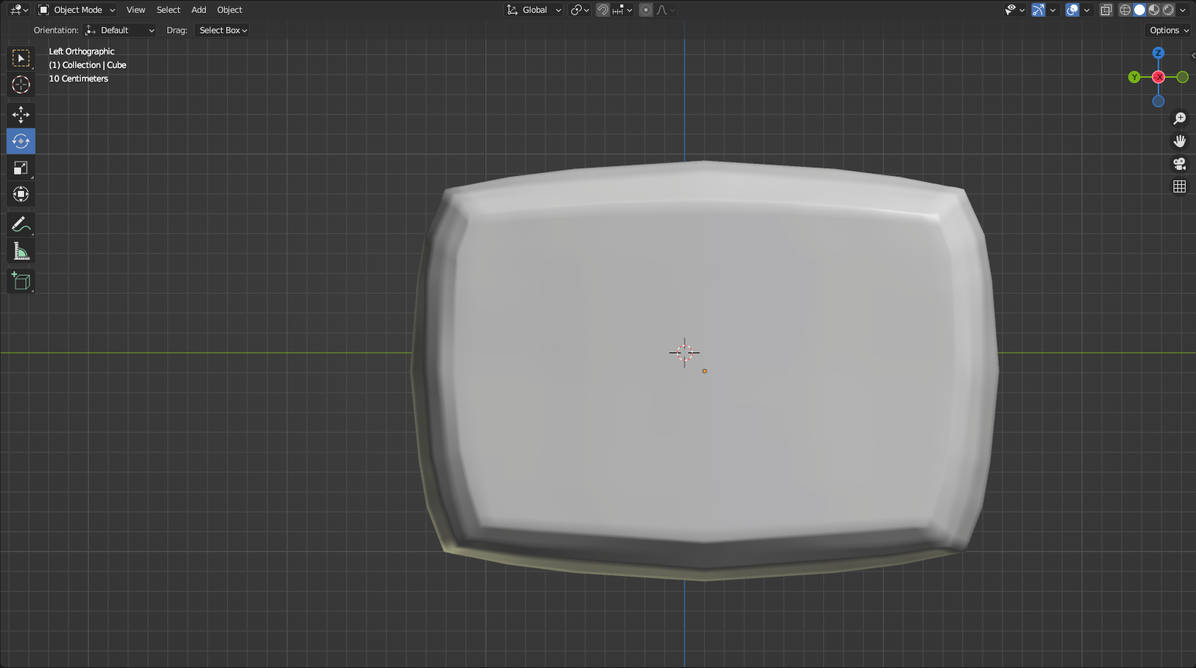Pick the Rotate tool in toolbar

point(21,141)
